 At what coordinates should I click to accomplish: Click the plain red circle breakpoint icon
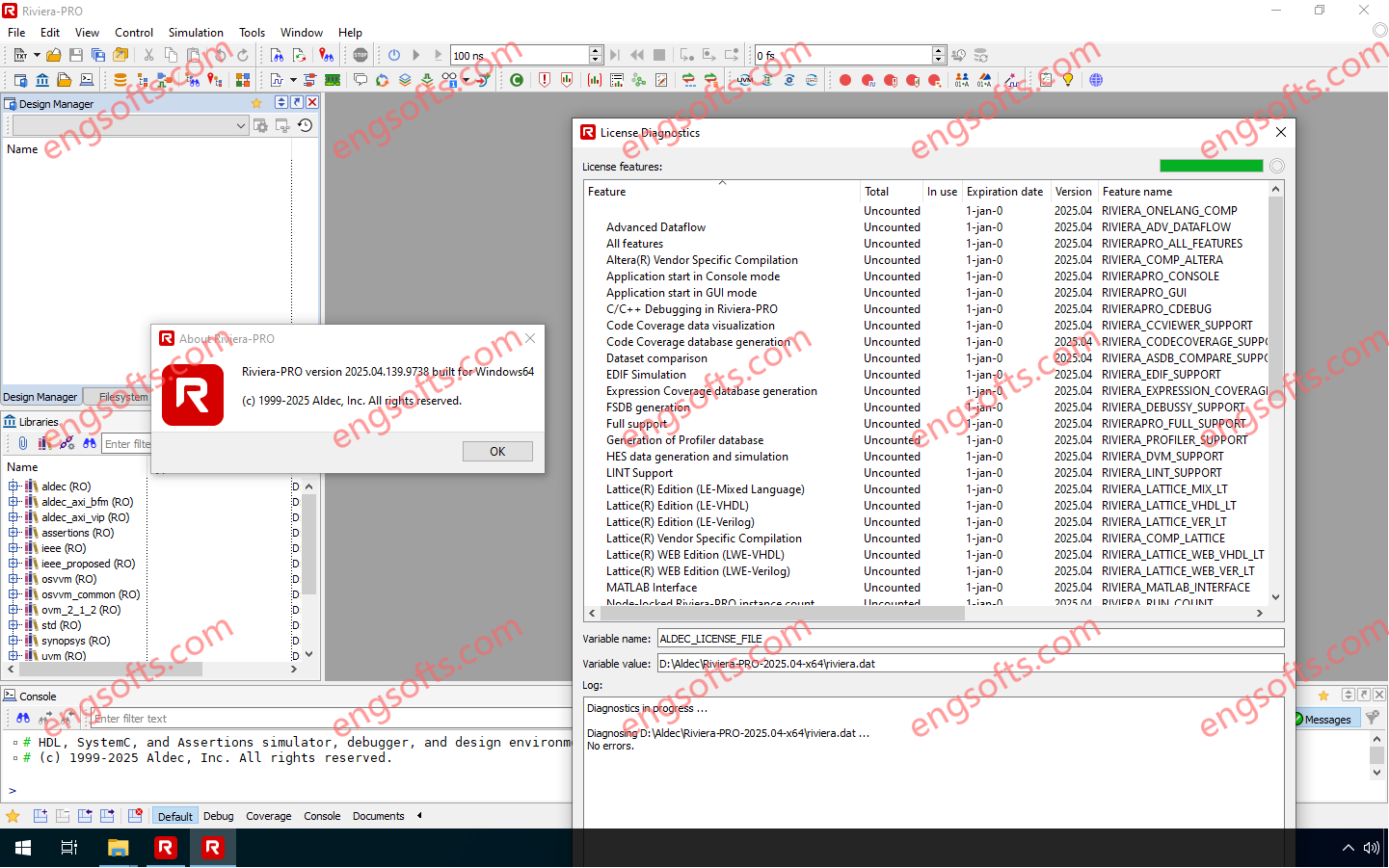pyautogui.click(x=845, y=80)
